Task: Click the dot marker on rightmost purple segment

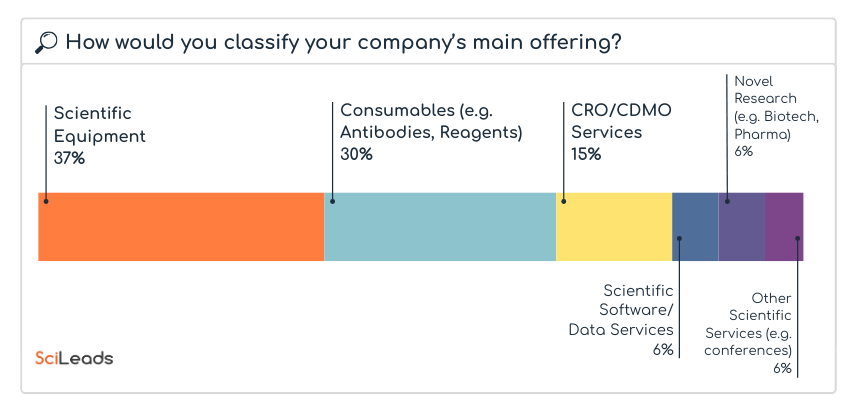Action: [797, 238]
